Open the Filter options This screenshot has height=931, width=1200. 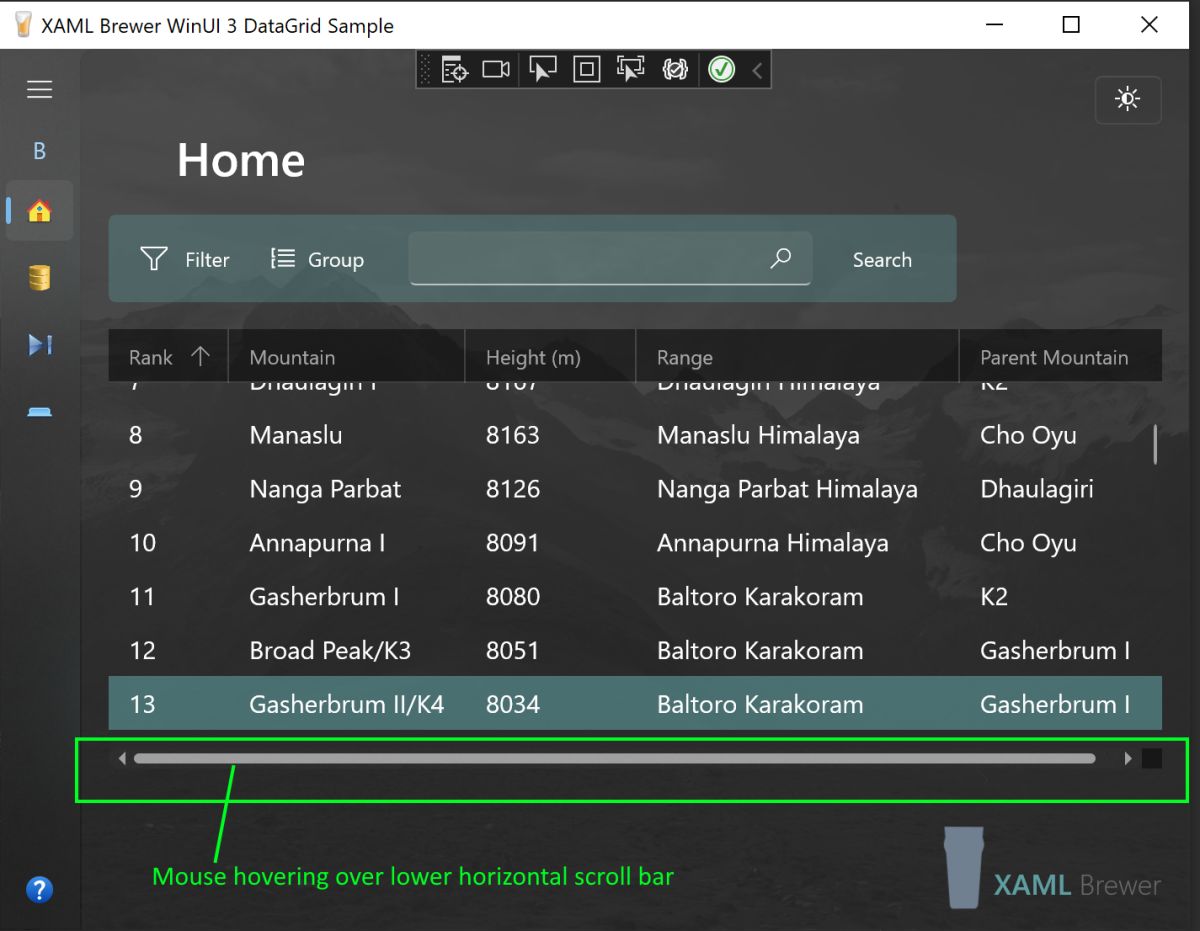(x=185, y=259)
